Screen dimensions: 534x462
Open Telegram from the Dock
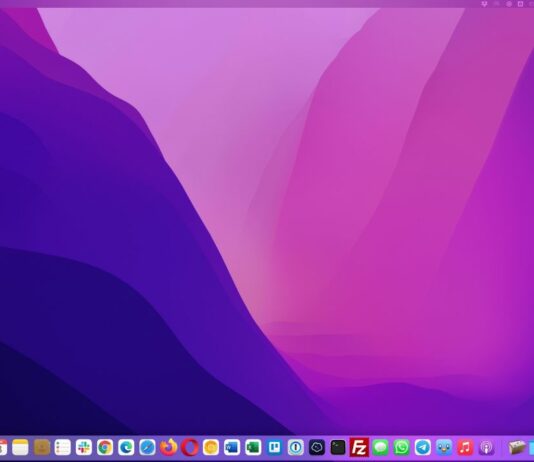(x=423, y=447)
